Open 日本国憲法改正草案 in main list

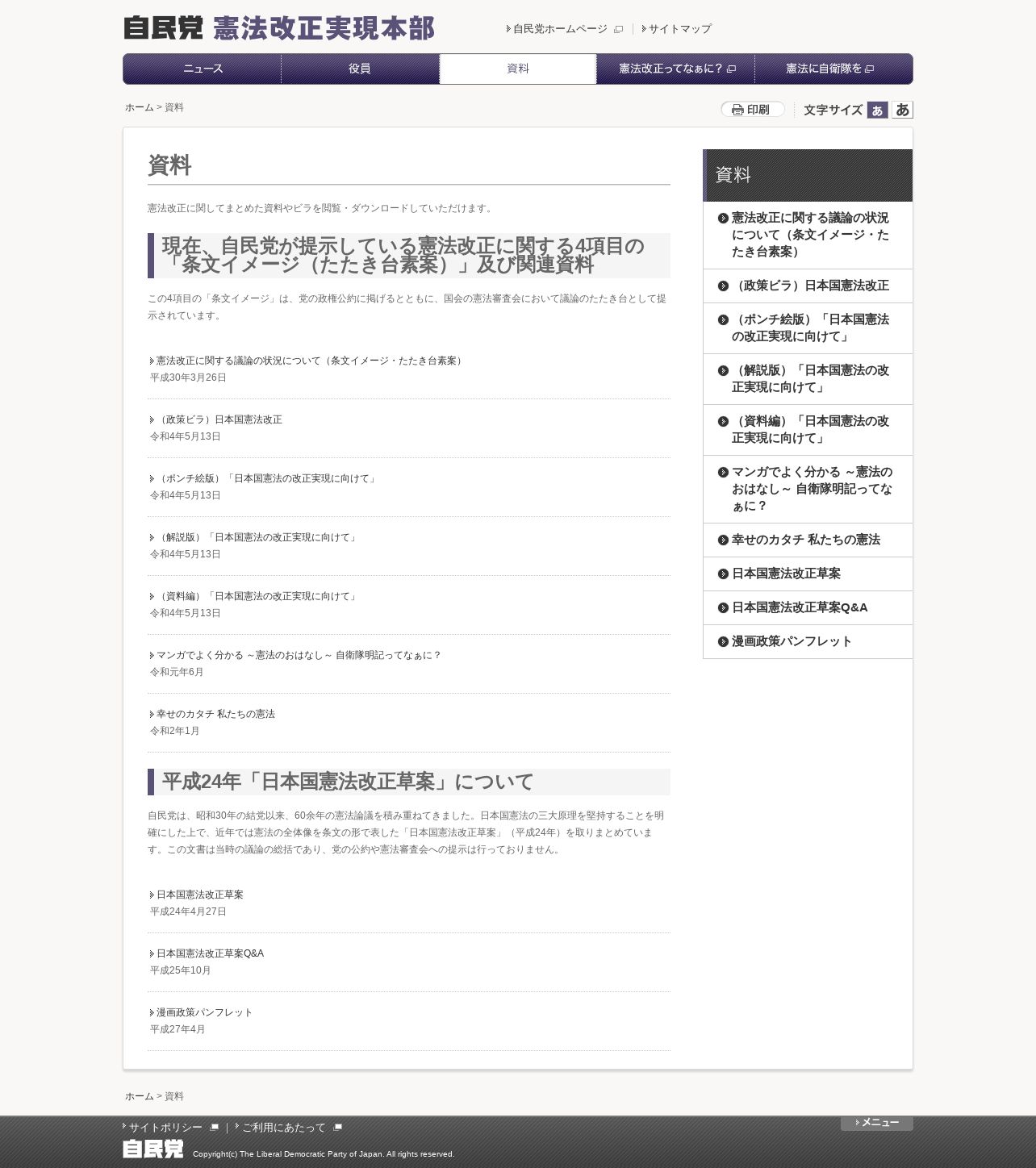pos(200,895)
